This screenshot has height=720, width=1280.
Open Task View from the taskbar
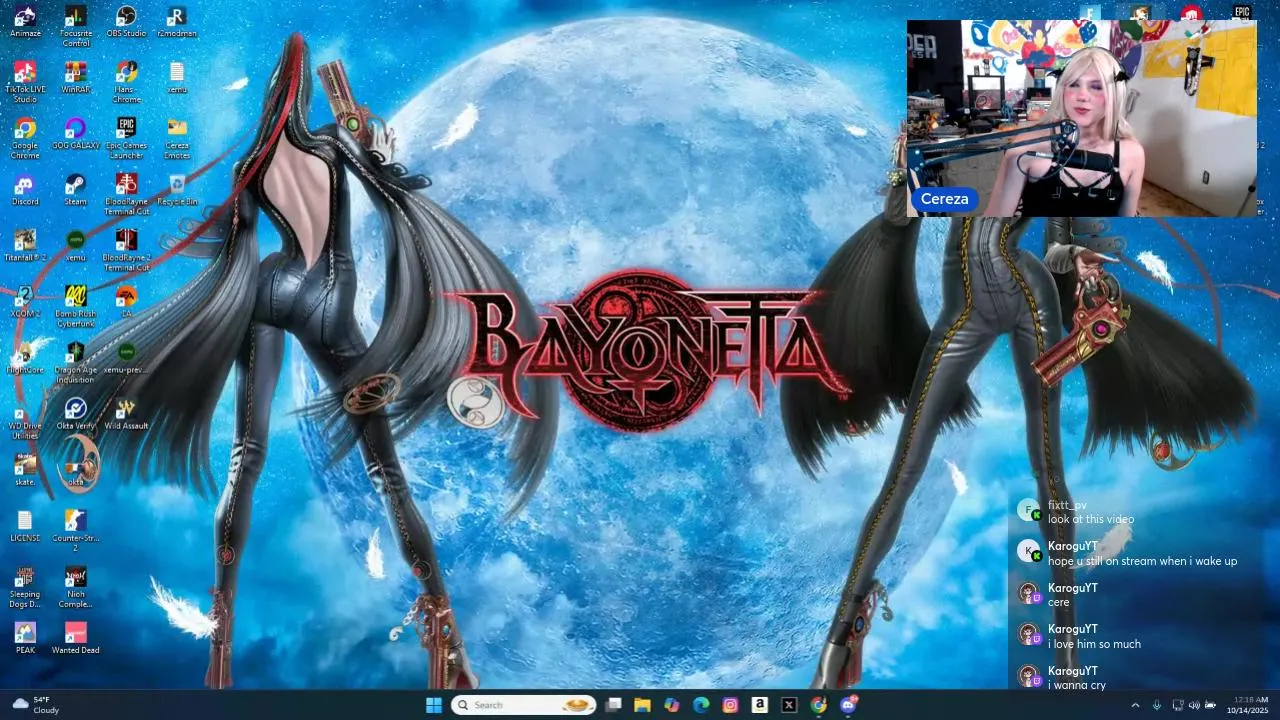[x=613, y=705]
